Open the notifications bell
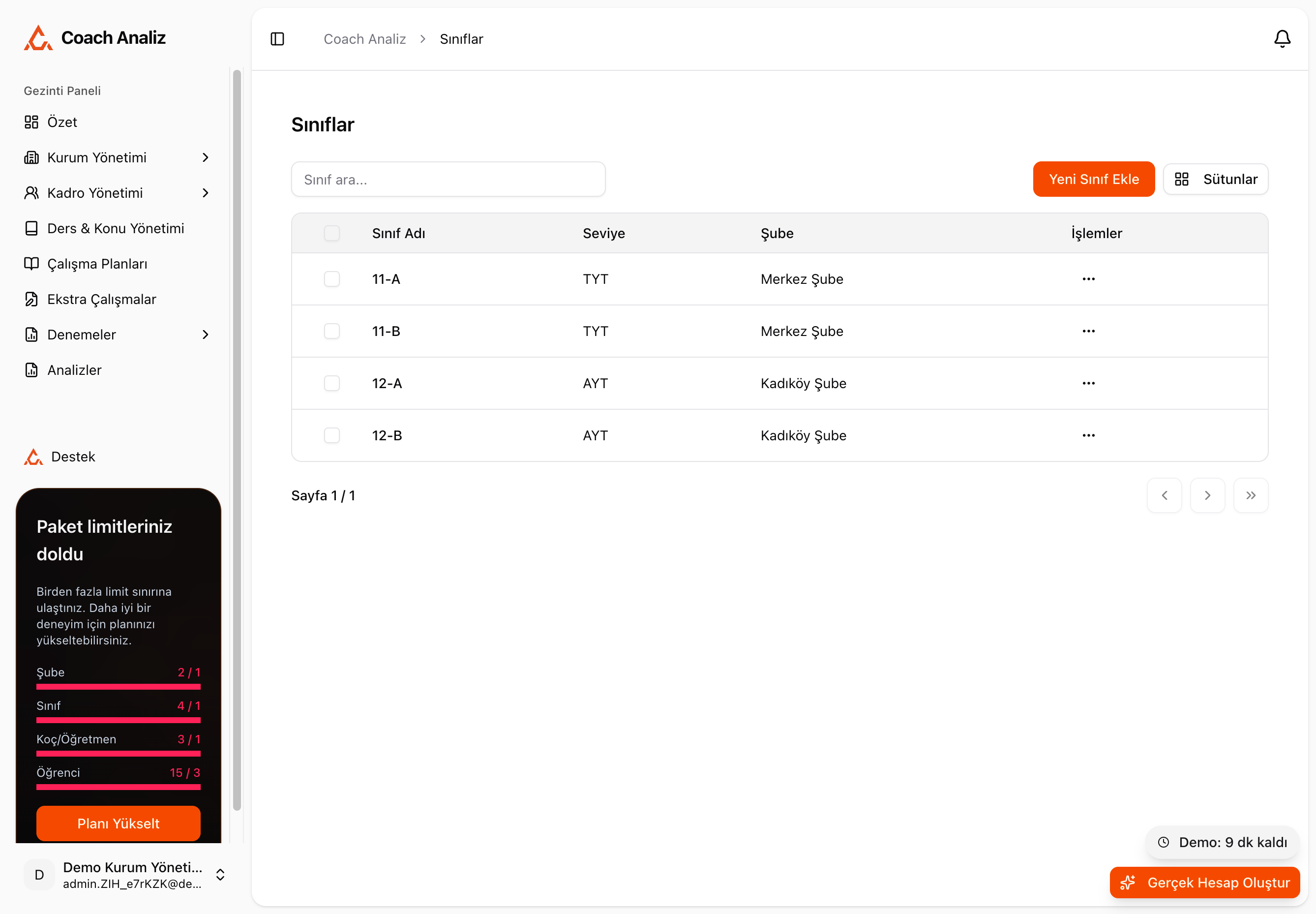1316x914 pixels. pos(1282,39)
